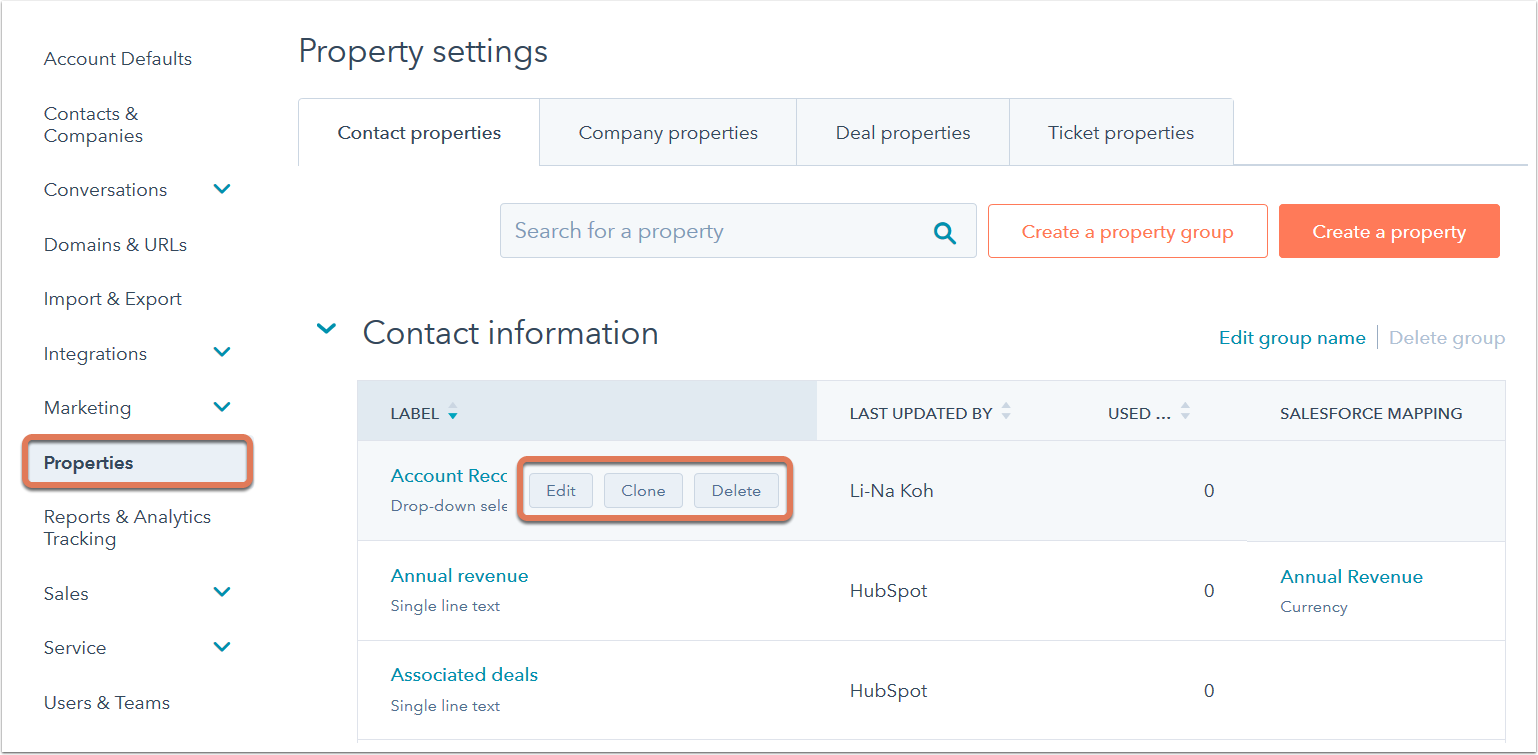
Task: Open the Deal properties tab
Action: pos(903,132)
